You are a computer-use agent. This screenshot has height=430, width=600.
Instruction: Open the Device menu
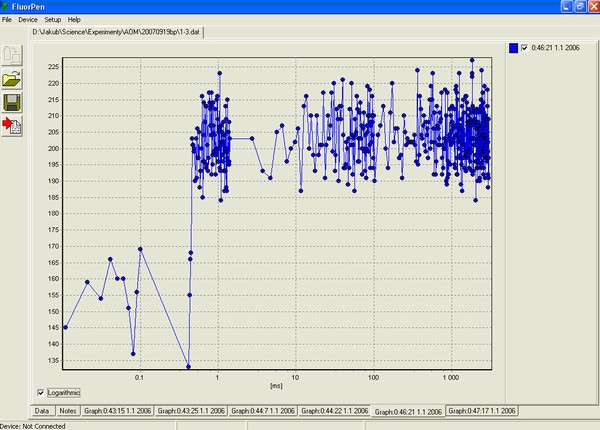coord(28,20)
